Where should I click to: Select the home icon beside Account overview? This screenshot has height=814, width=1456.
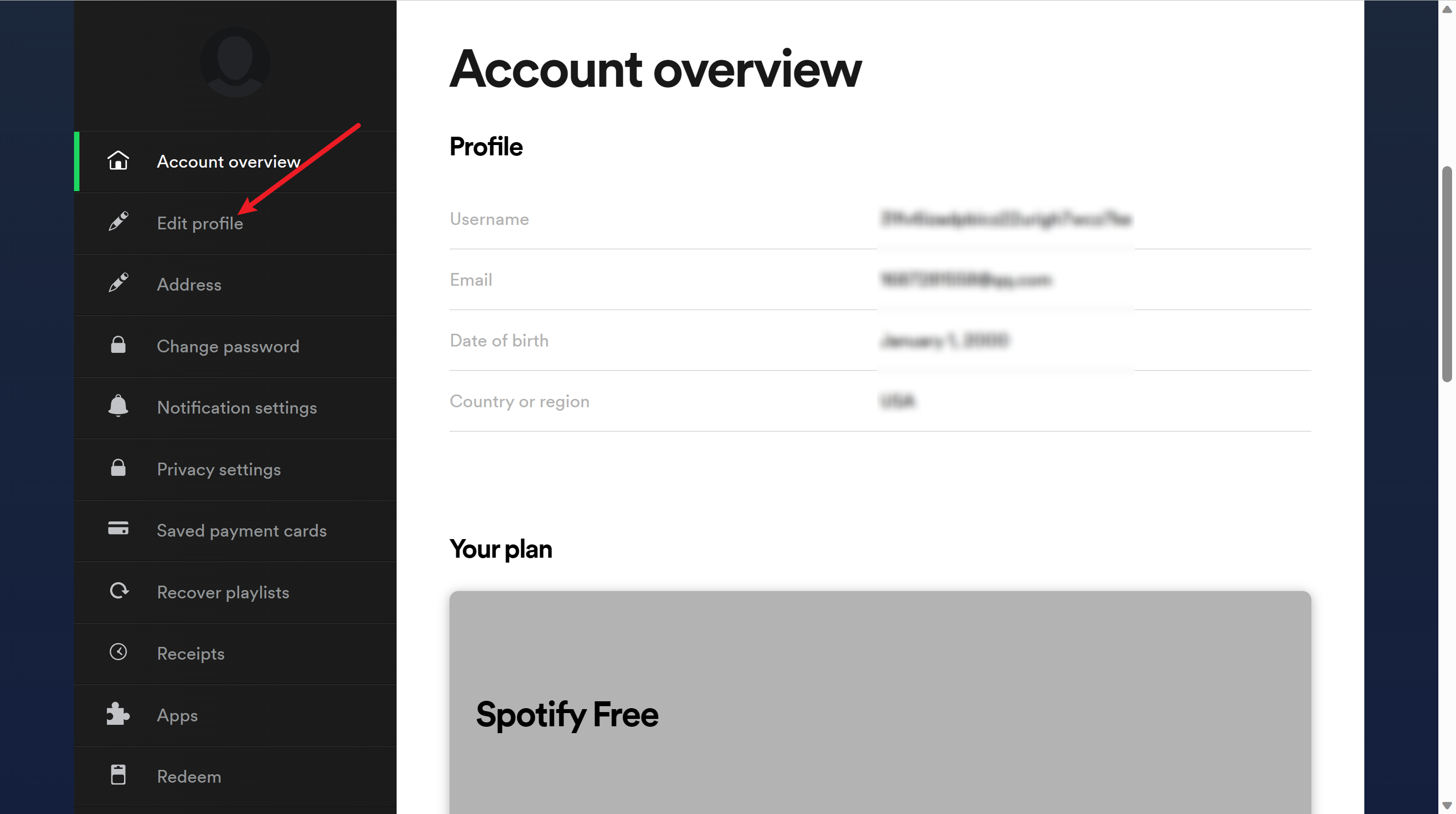point(119,161)
